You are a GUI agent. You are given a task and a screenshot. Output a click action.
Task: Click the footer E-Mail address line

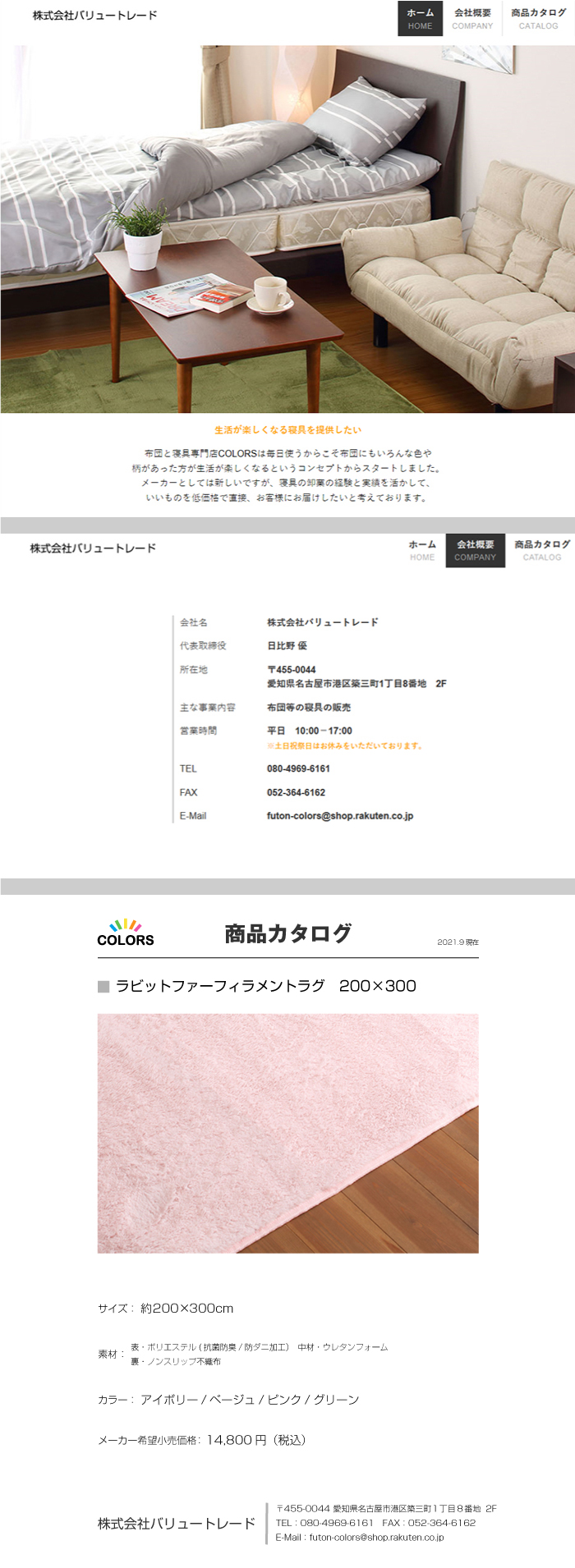(360, 1537)
